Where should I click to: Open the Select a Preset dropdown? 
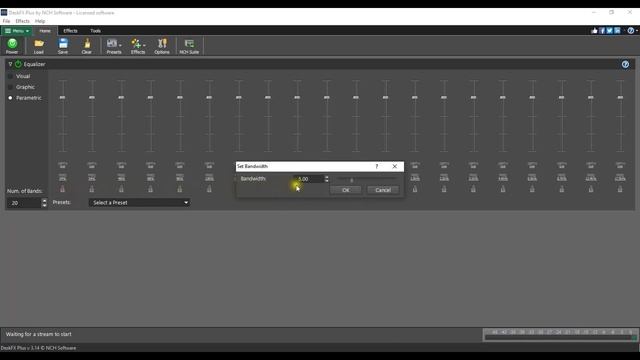pyautogui.click(x=139, y=202)
